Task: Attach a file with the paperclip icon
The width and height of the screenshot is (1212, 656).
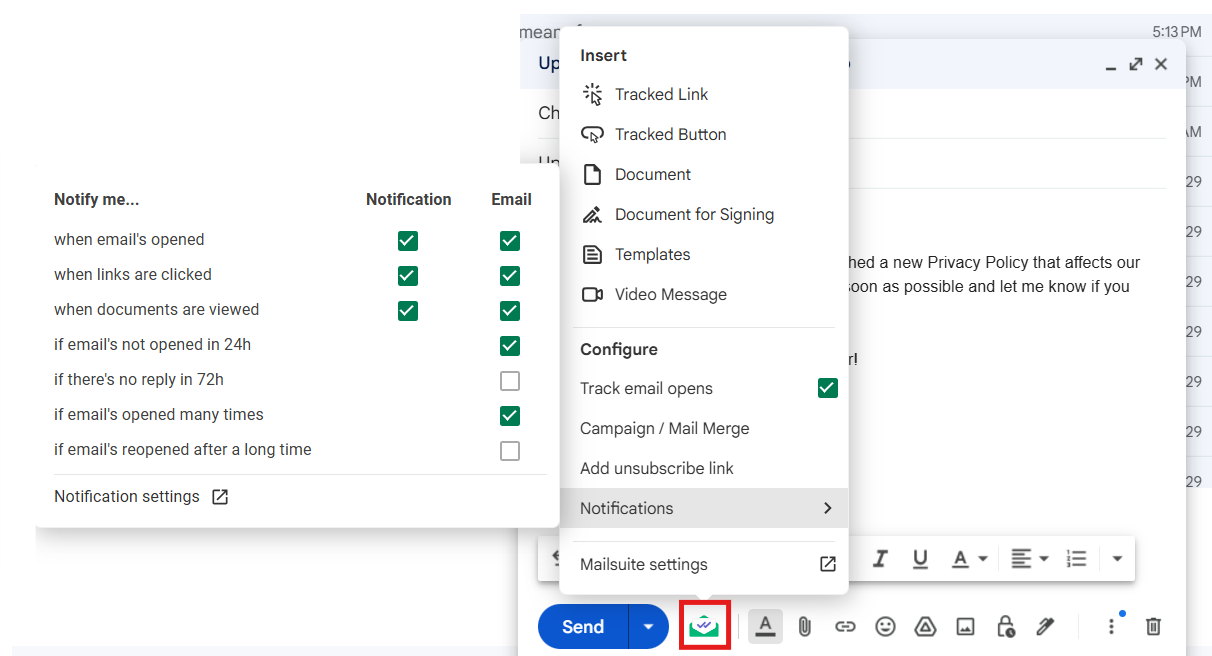Action: pyautogui.click(x=804, y=627)
